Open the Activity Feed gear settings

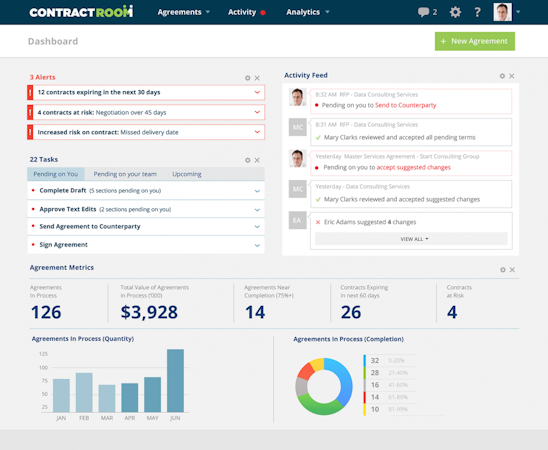click(x=502, y=76)
